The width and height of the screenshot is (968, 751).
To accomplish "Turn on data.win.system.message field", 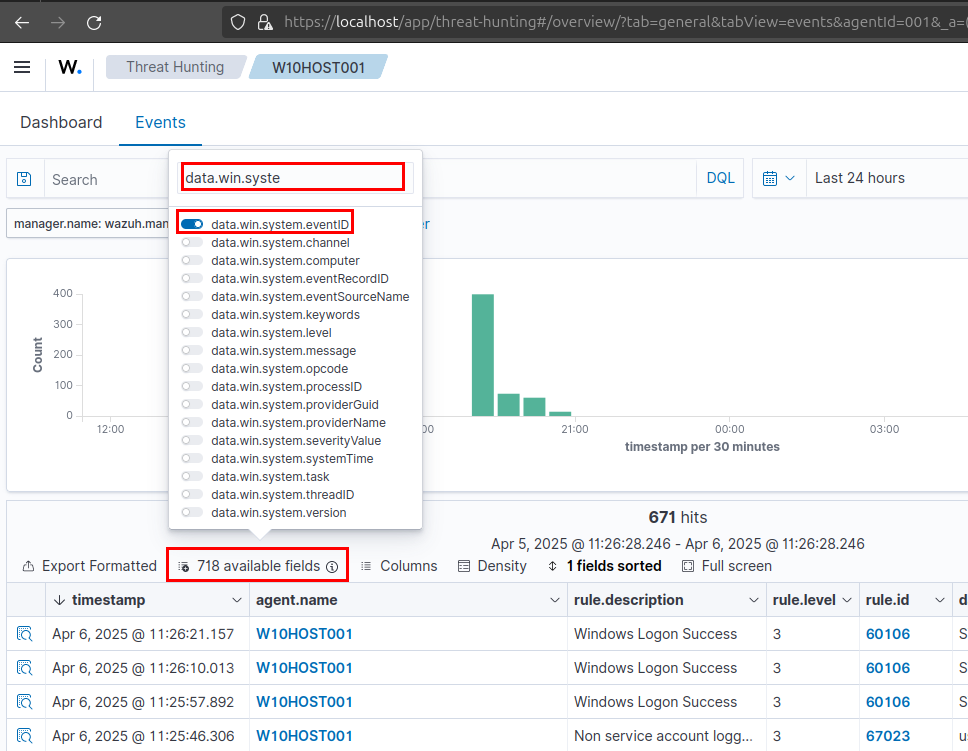I will pyautogui.click(x=192, y=350).
